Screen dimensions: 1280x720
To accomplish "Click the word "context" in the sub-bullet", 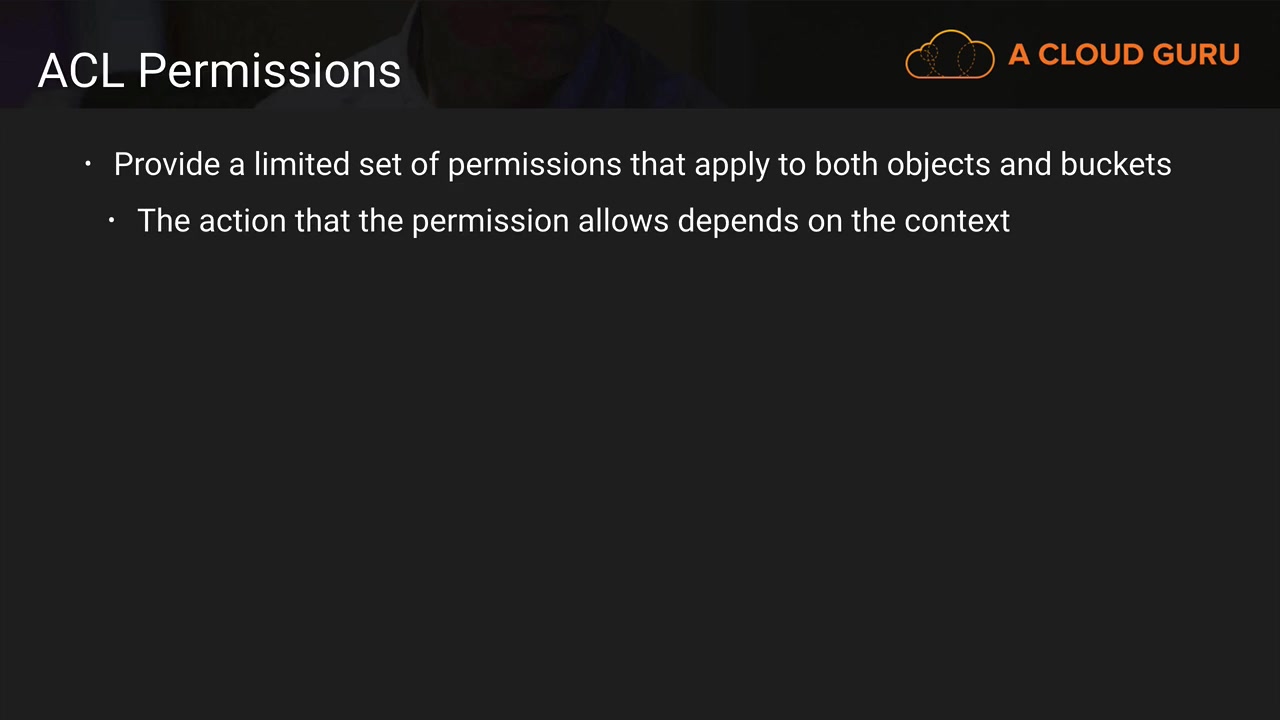I will pyautogui.click(x=957, y=220).
